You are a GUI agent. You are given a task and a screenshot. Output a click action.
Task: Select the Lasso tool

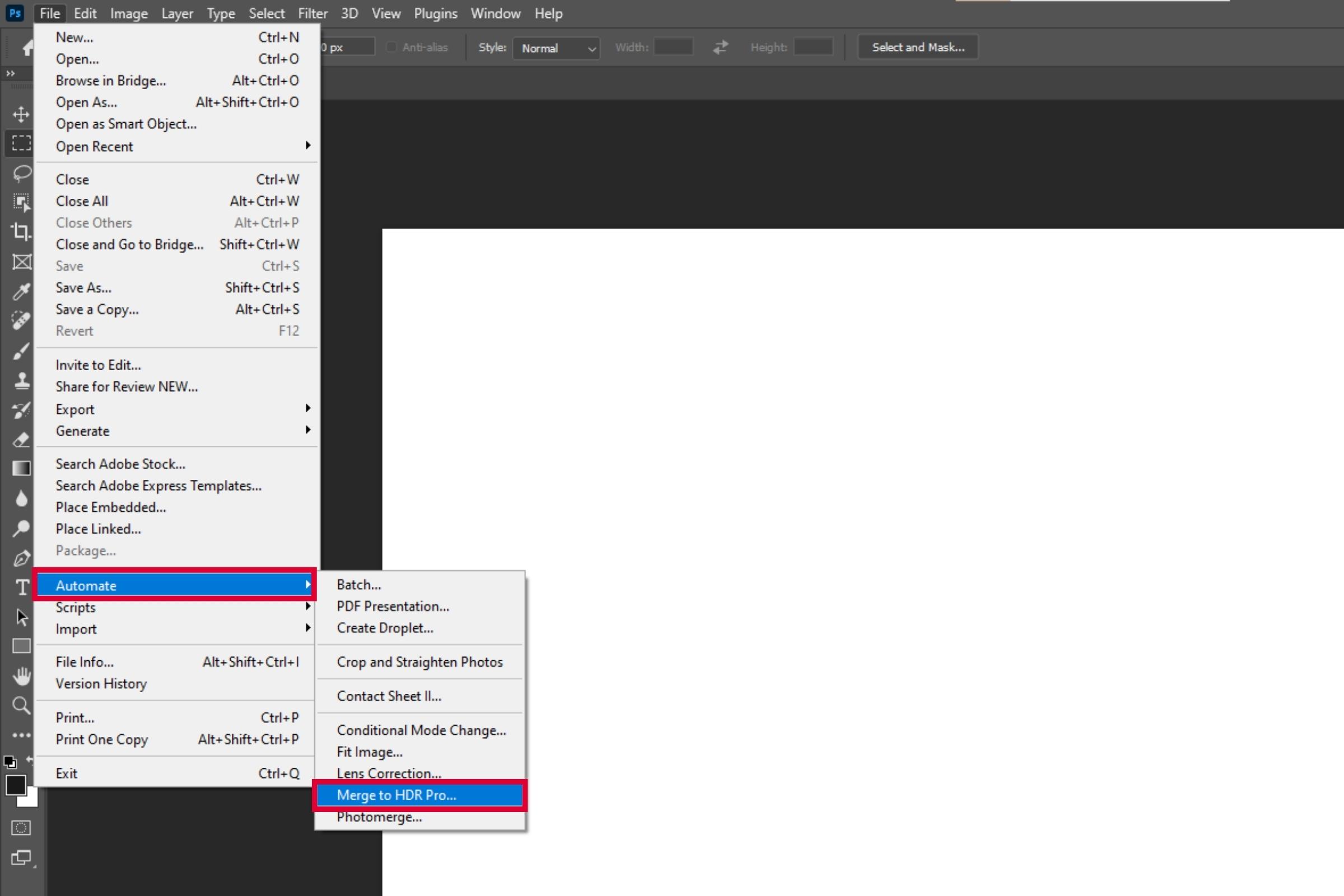[21, 172]
